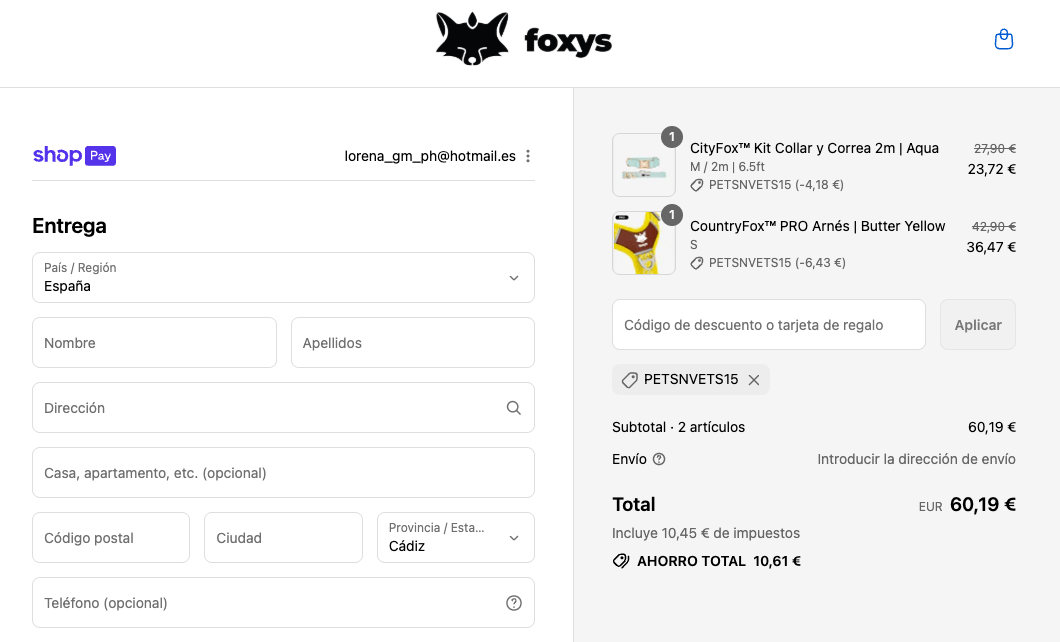The image size is (1060, 642).
Task: Click the M / 2m | 6.5ft variant text
Action: [x=727, y=166]
